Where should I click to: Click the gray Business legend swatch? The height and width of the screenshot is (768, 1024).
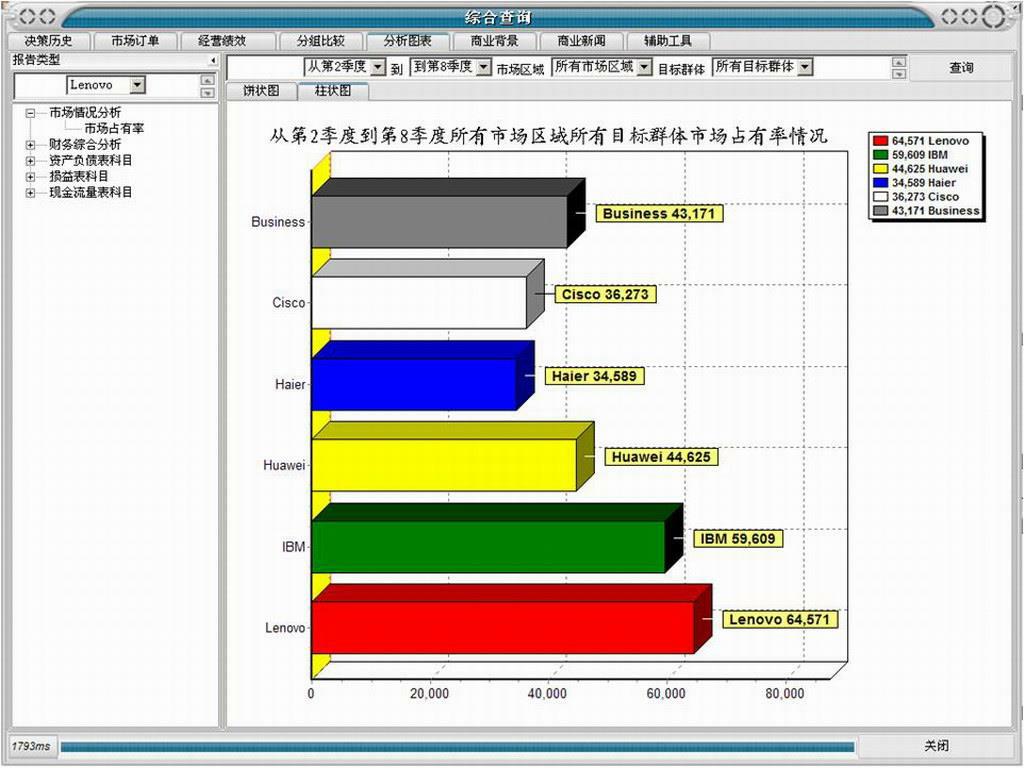880,210
